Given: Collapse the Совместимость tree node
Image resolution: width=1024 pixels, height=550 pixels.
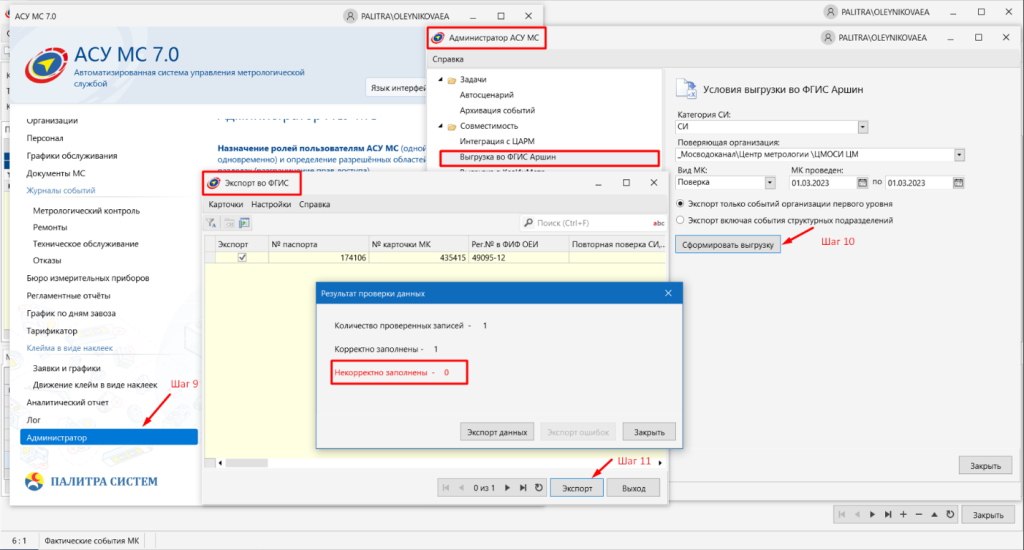Looking at the screenshot, I should 440,125.
